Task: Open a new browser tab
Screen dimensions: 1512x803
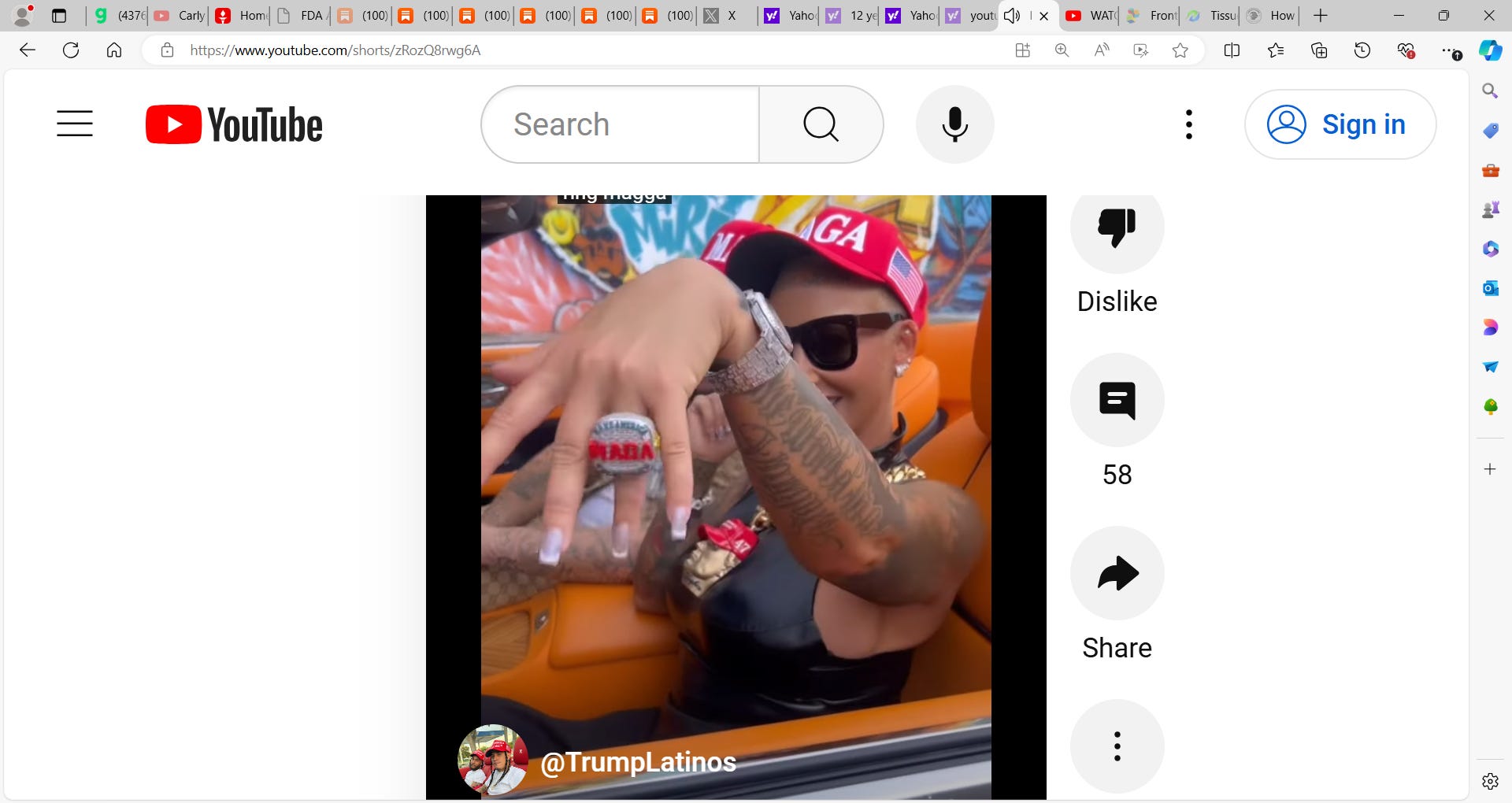Action: pyautogui.click(x=1321, y=16)
